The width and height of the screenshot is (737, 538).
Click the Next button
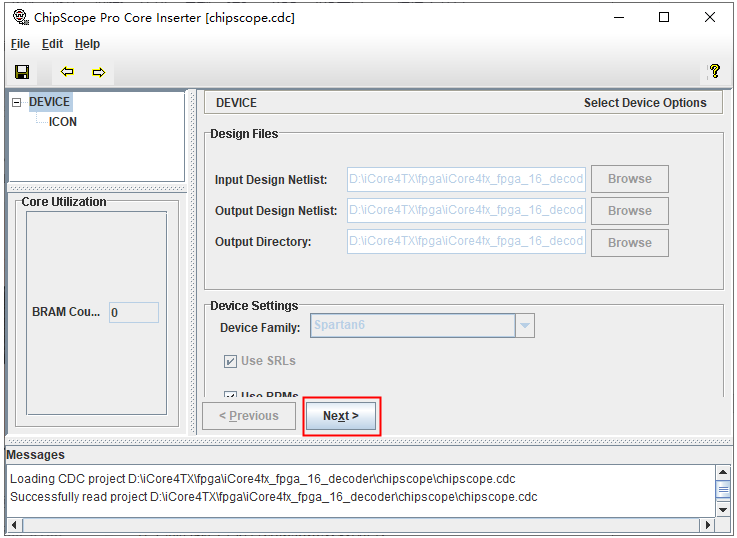click(340, 416)
